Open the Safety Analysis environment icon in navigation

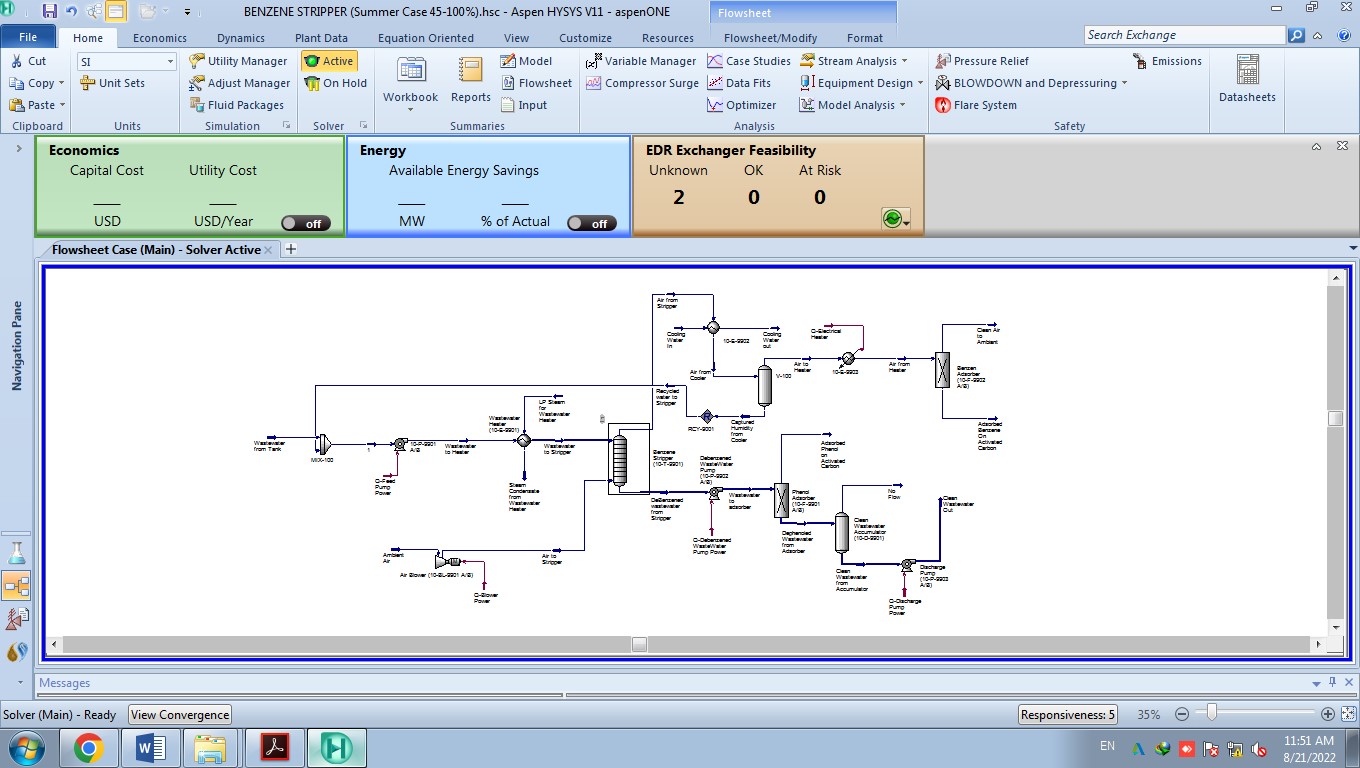[17, 619]
